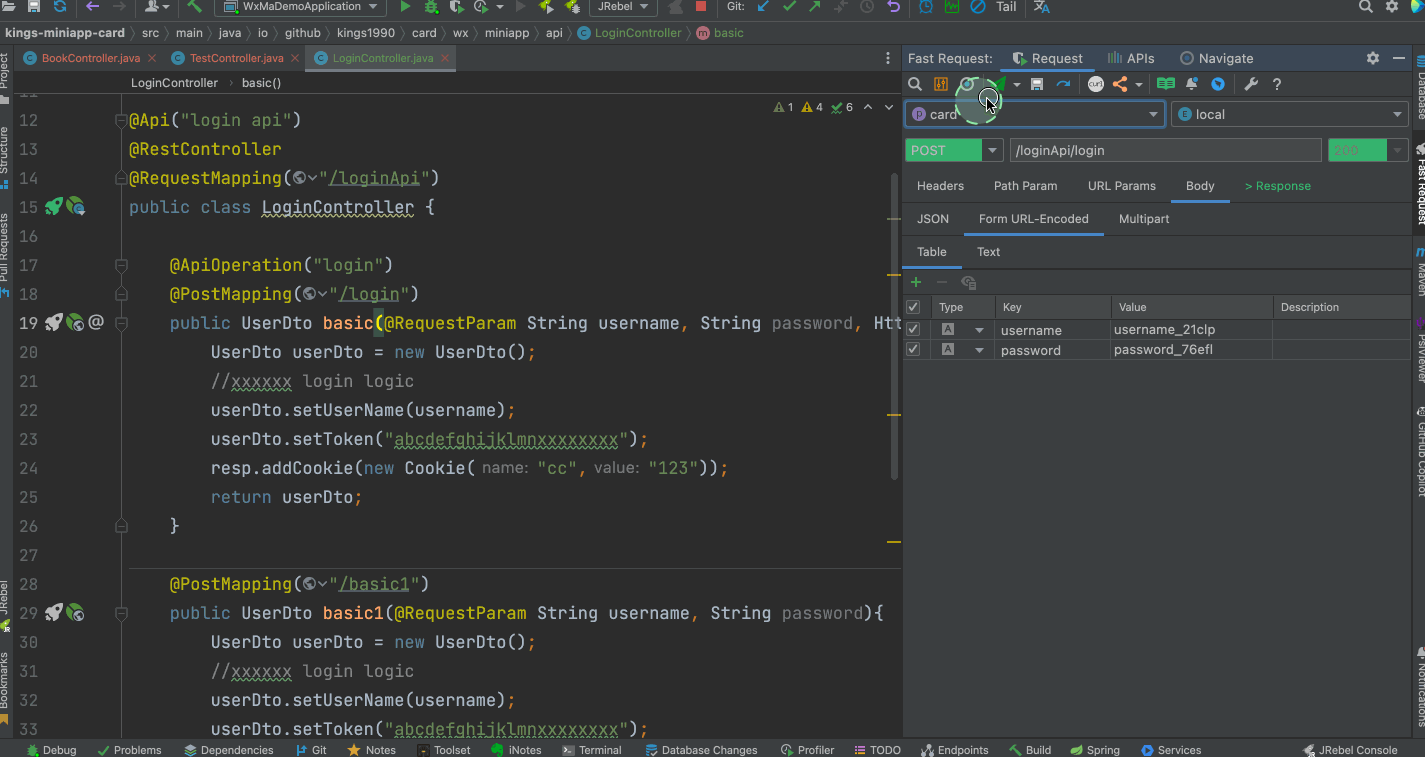
Task: Click the rocket gutter icon on line 19
Action: [x=54, y=322]
